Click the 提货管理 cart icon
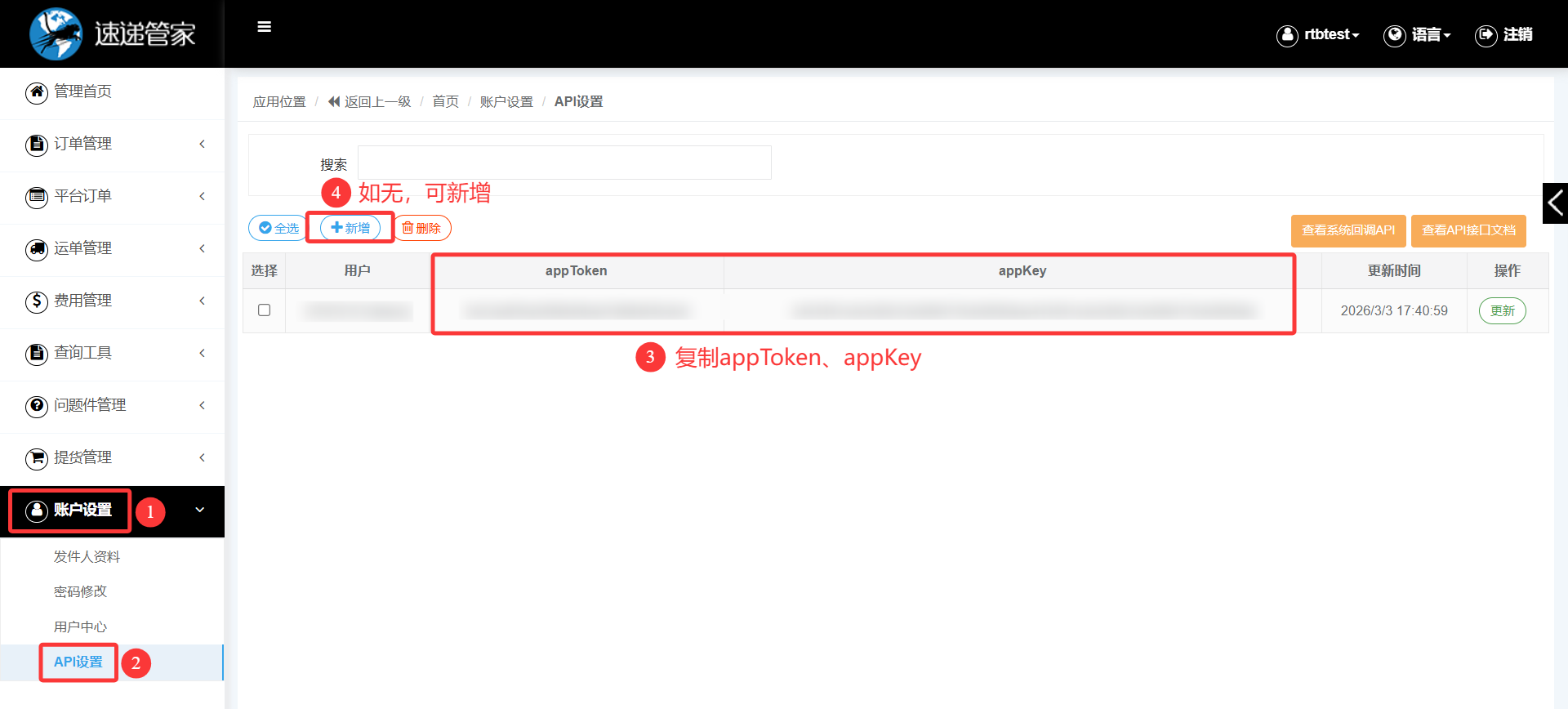This screenshot has width=1568, height=709. pyautogui.click(x=37, y=458)
